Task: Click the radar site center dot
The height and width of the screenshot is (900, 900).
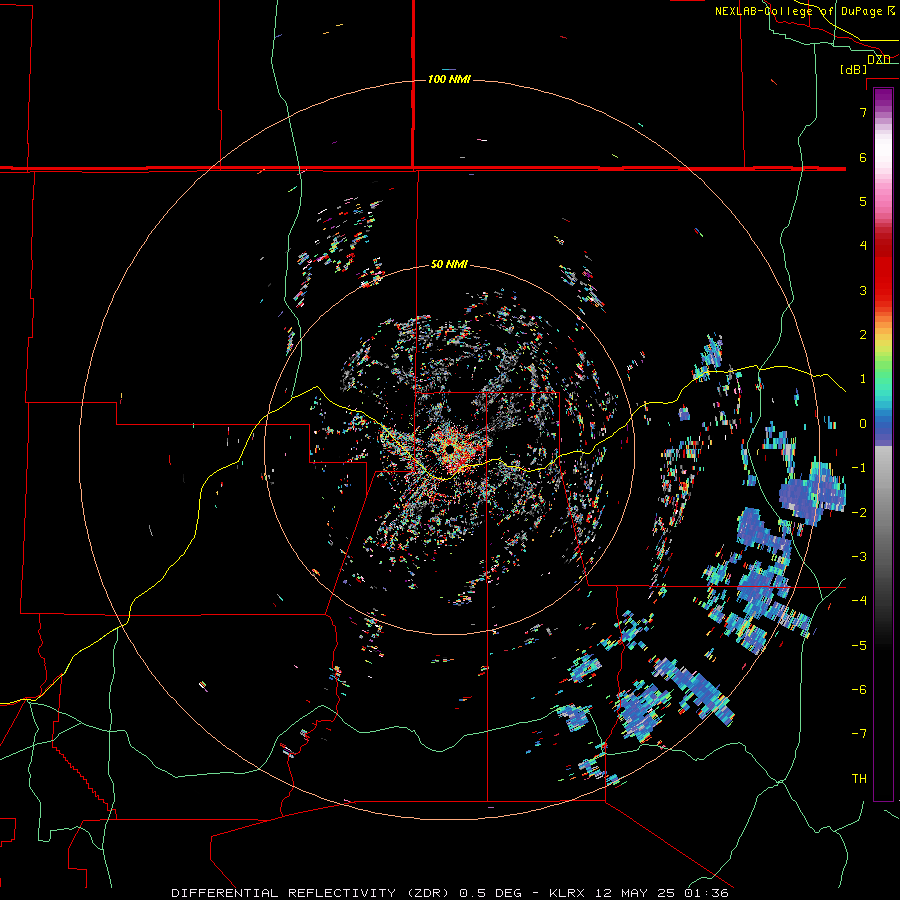Action: [450, 448]
